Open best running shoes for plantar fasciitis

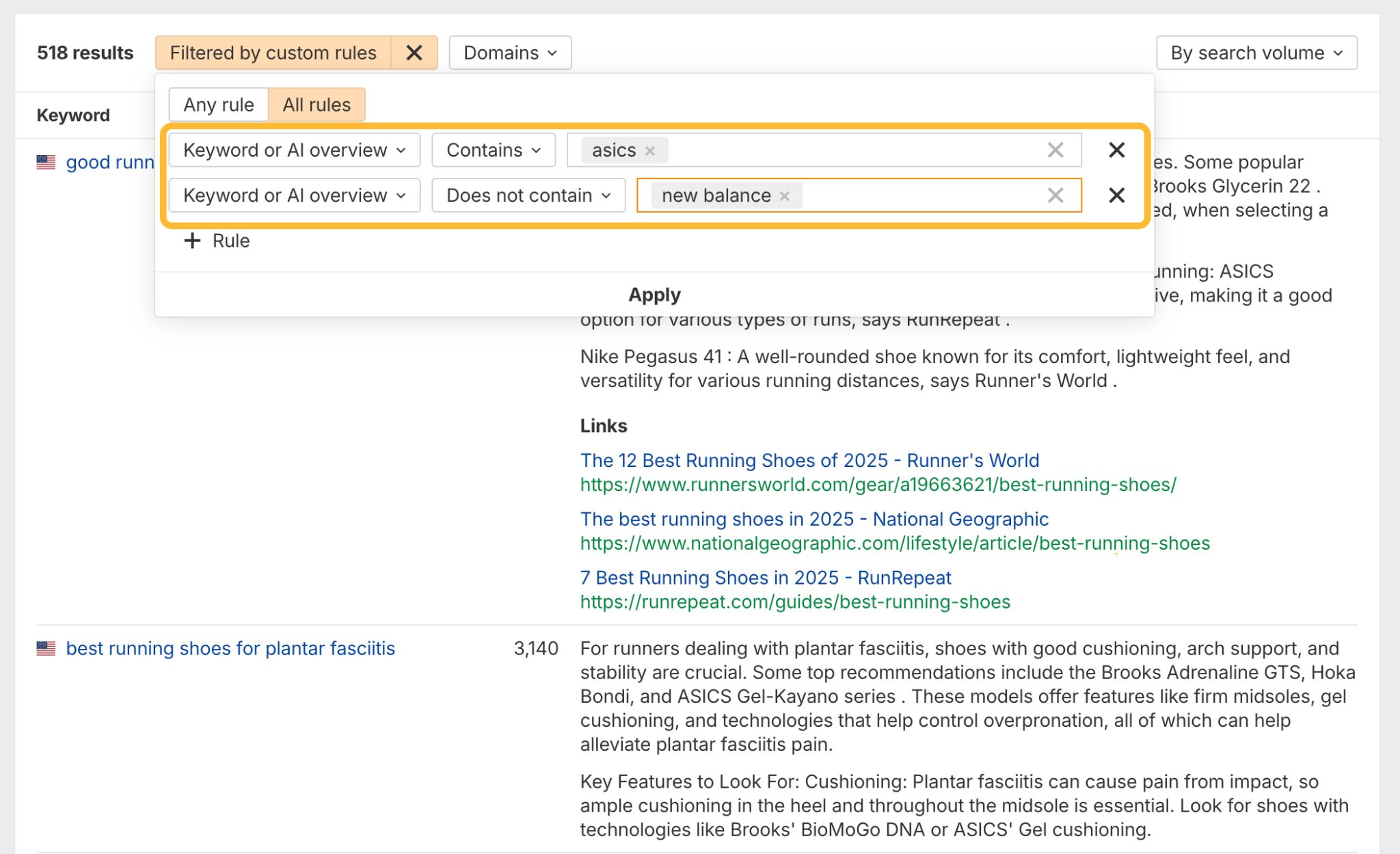tap(230, 648)
